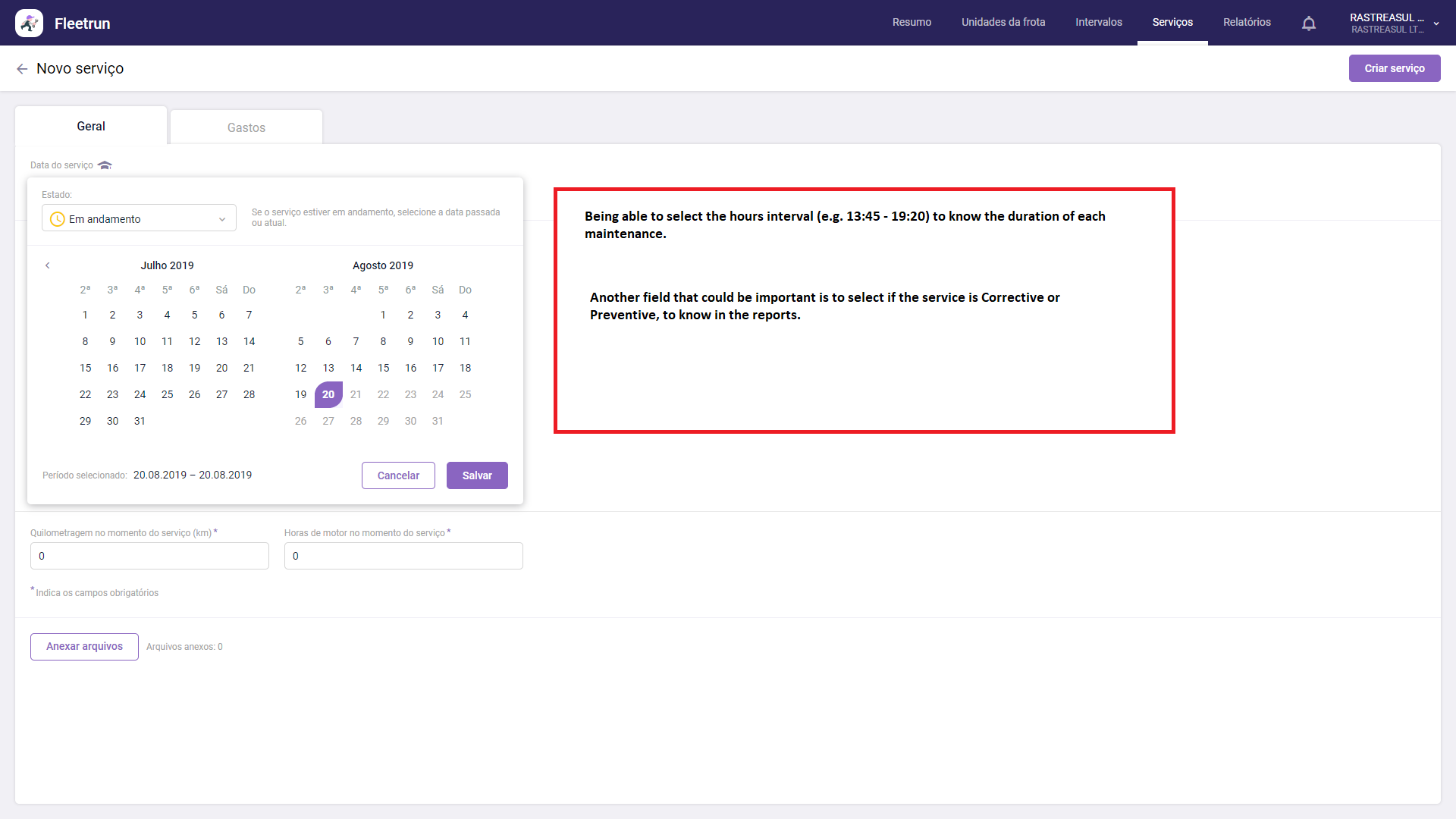This screenshot has height=819, width=1456.
Task: Click the Salvar button
Action: click(x=477, y=475)
